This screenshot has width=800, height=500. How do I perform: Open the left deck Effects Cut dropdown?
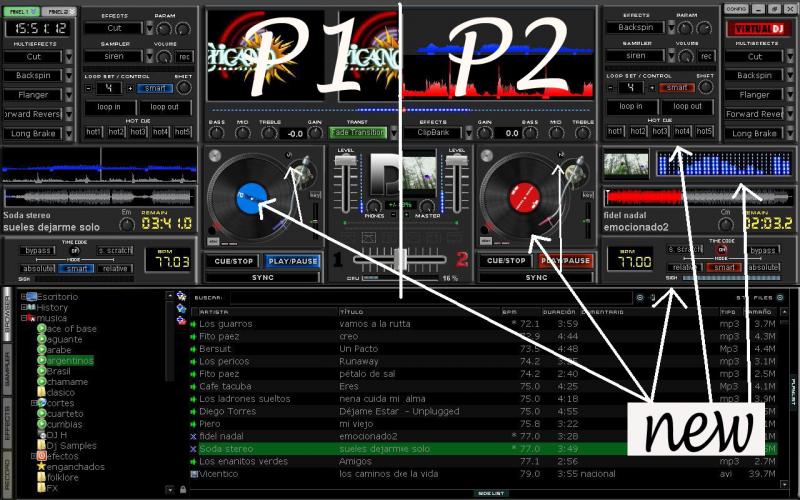(x=149, y=29)
